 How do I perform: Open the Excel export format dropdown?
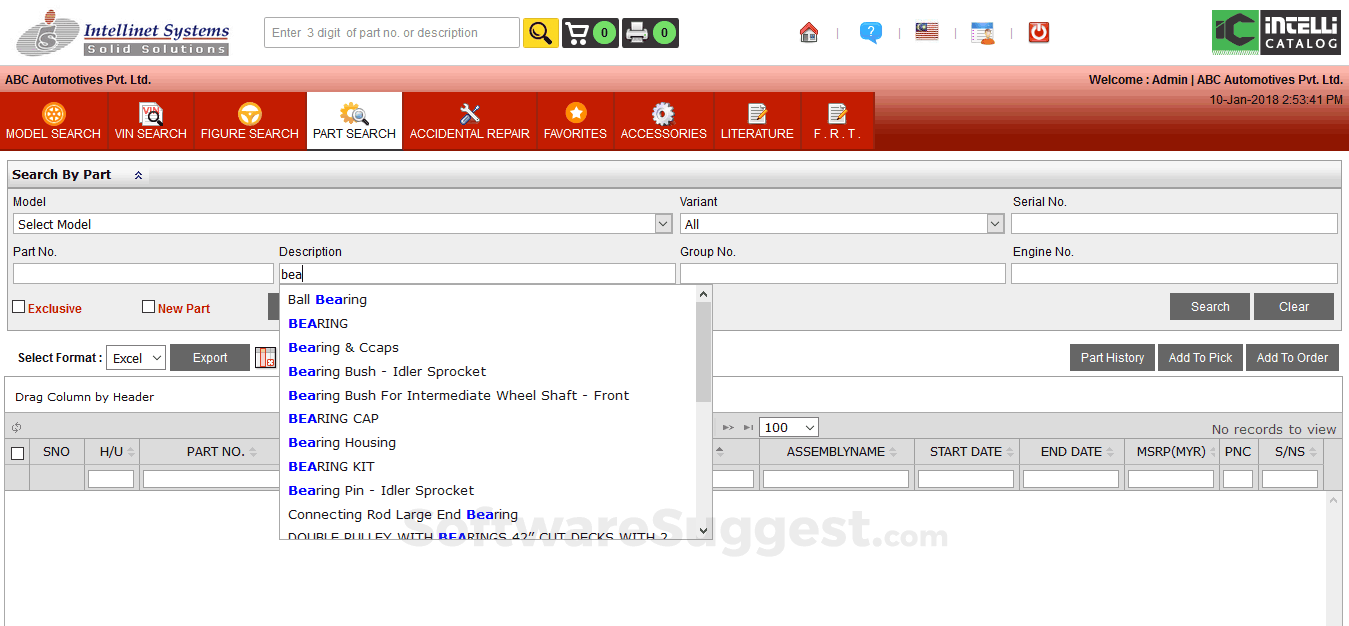pos(136,358)
